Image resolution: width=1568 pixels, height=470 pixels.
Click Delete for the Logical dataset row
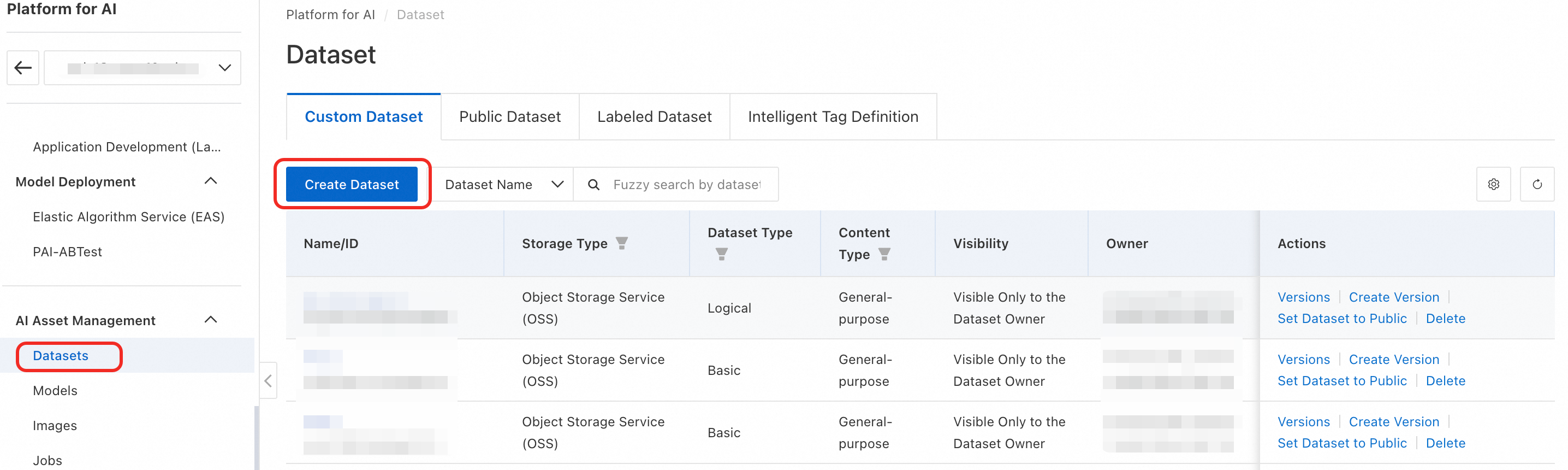[x=1445, y=319]
